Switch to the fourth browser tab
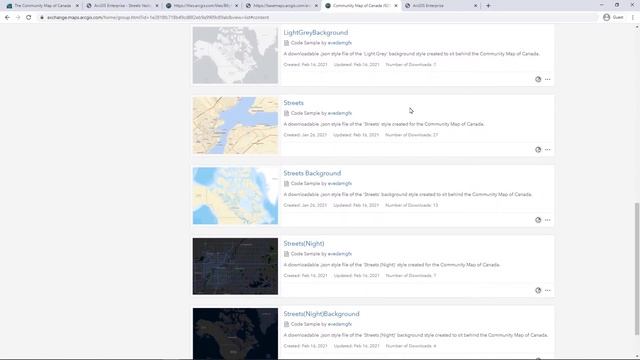Viewport: 640px width, 360px height. tap(281, 6)
